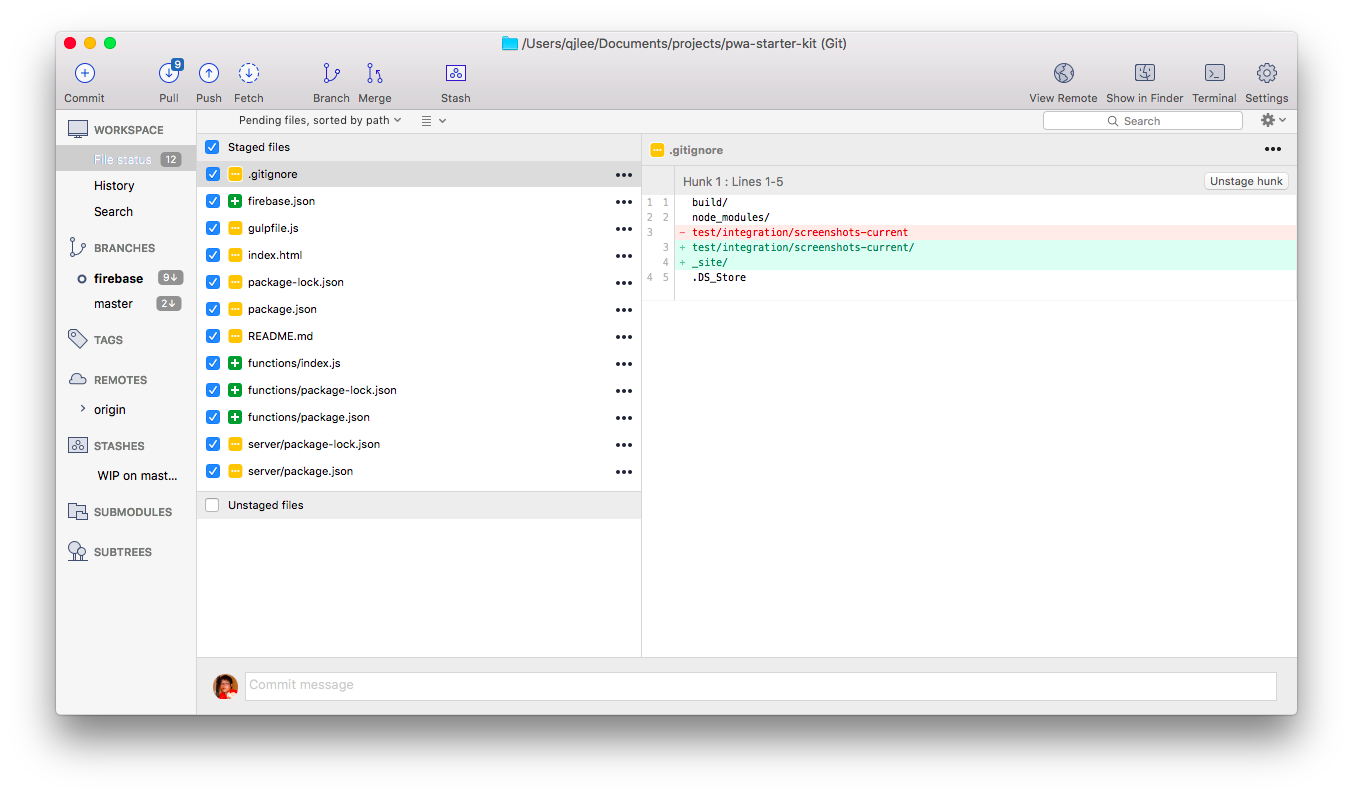Screen dimensions: 1353x795
Task: Open gear dropdown next to search
Action: [1273, 120]
